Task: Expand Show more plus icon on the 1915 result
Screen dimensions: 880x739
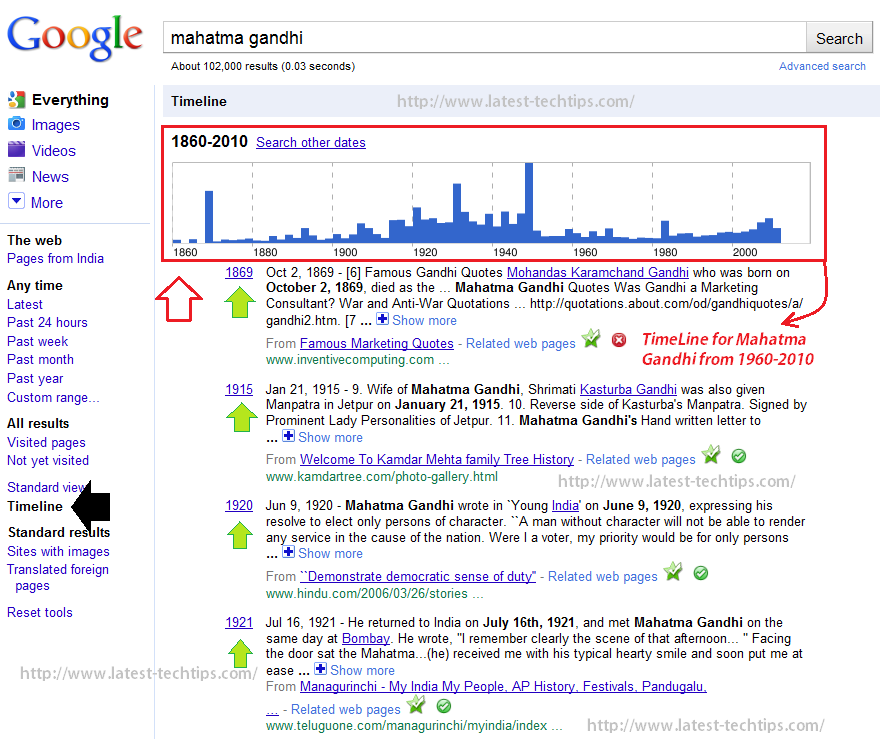Action: [x=288, y=436]
